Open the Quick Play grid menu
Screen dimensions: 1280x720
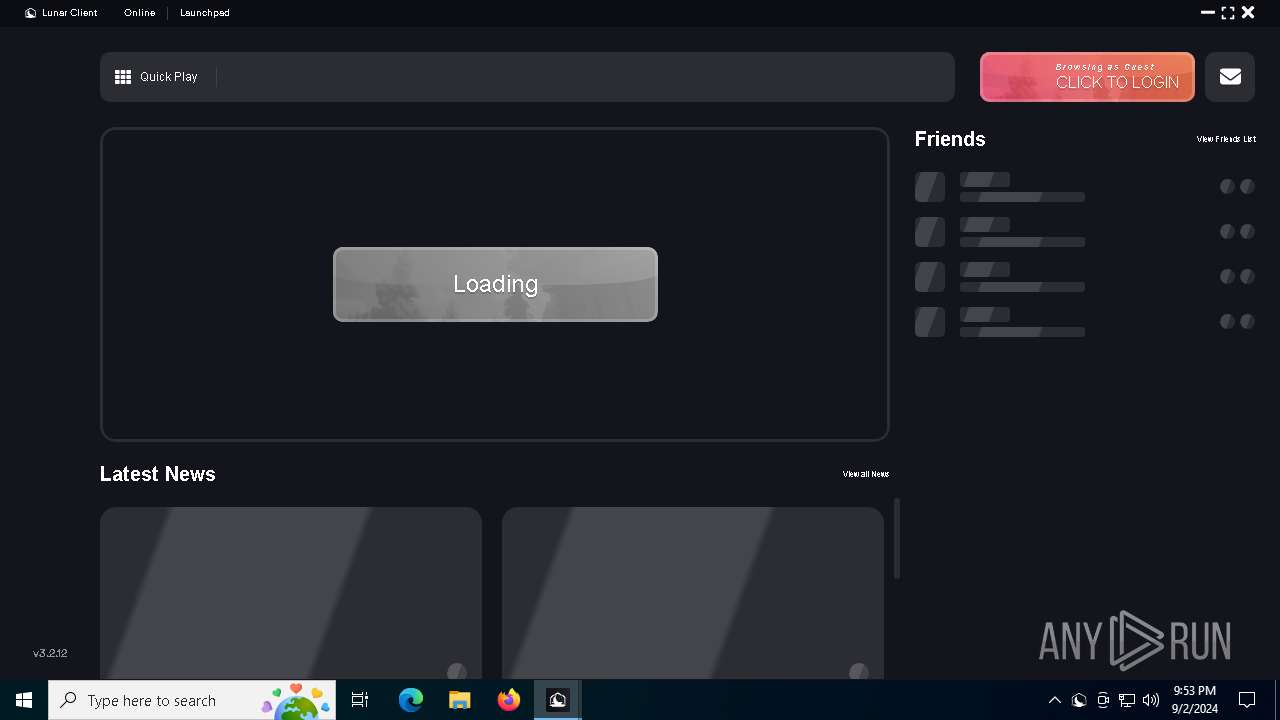[123, 77]
